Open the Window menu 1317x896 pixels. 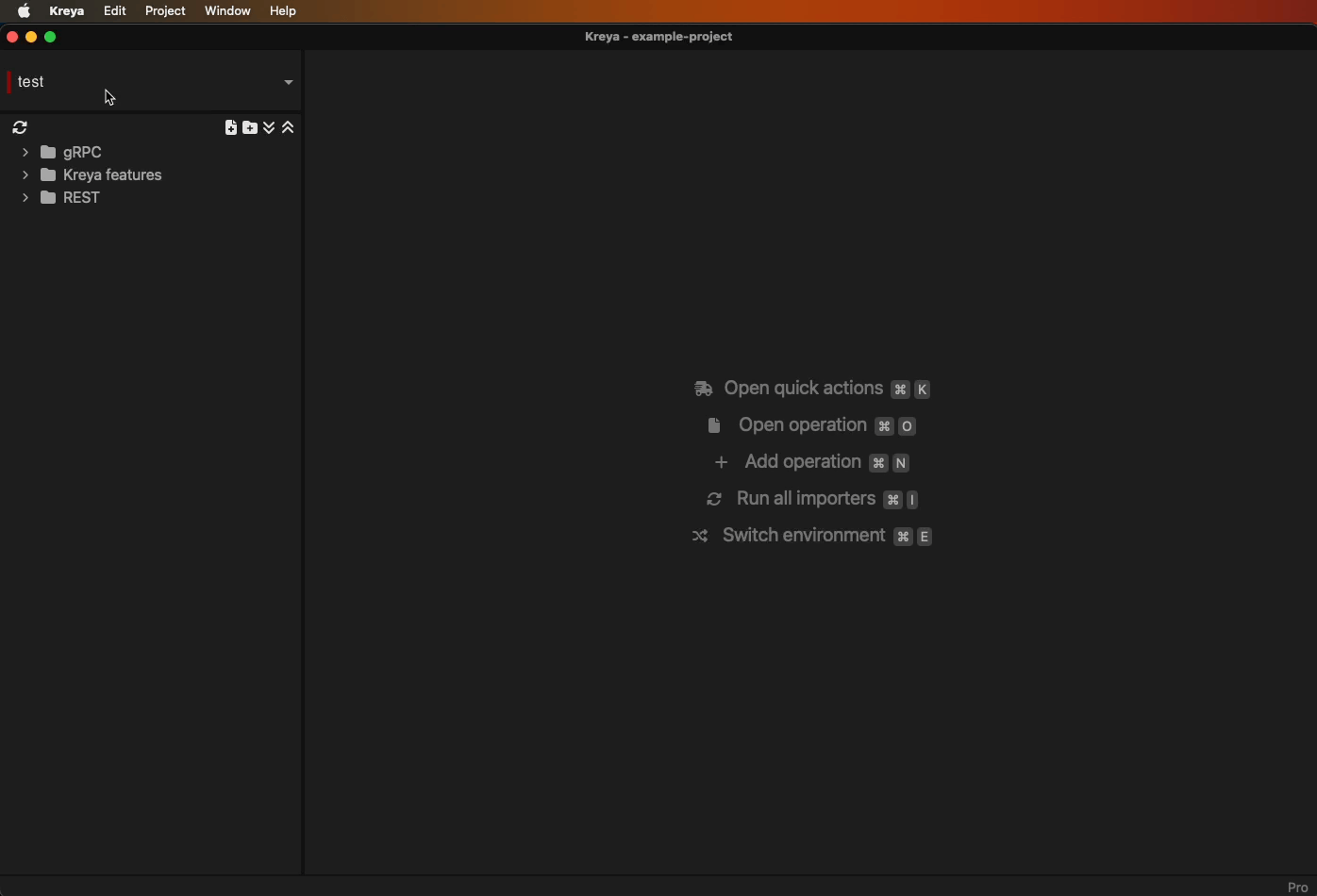(x=226, y=10)
